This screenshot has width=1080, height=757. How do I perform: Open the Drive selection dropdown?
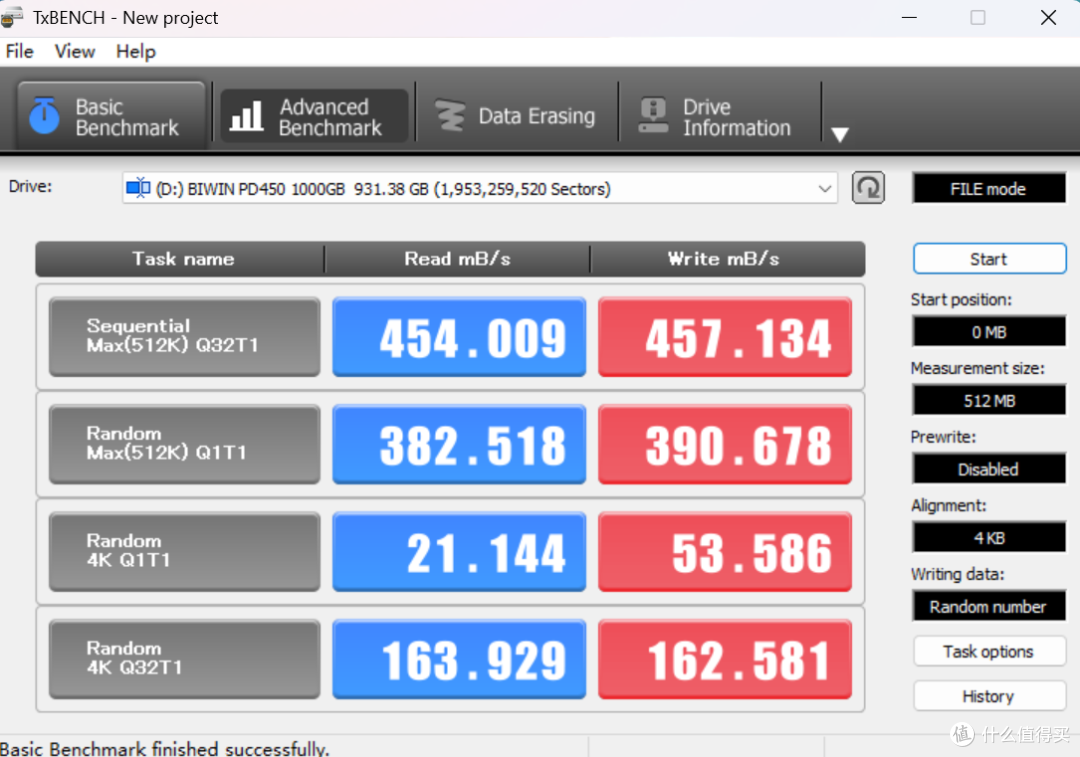coord(480,188)
